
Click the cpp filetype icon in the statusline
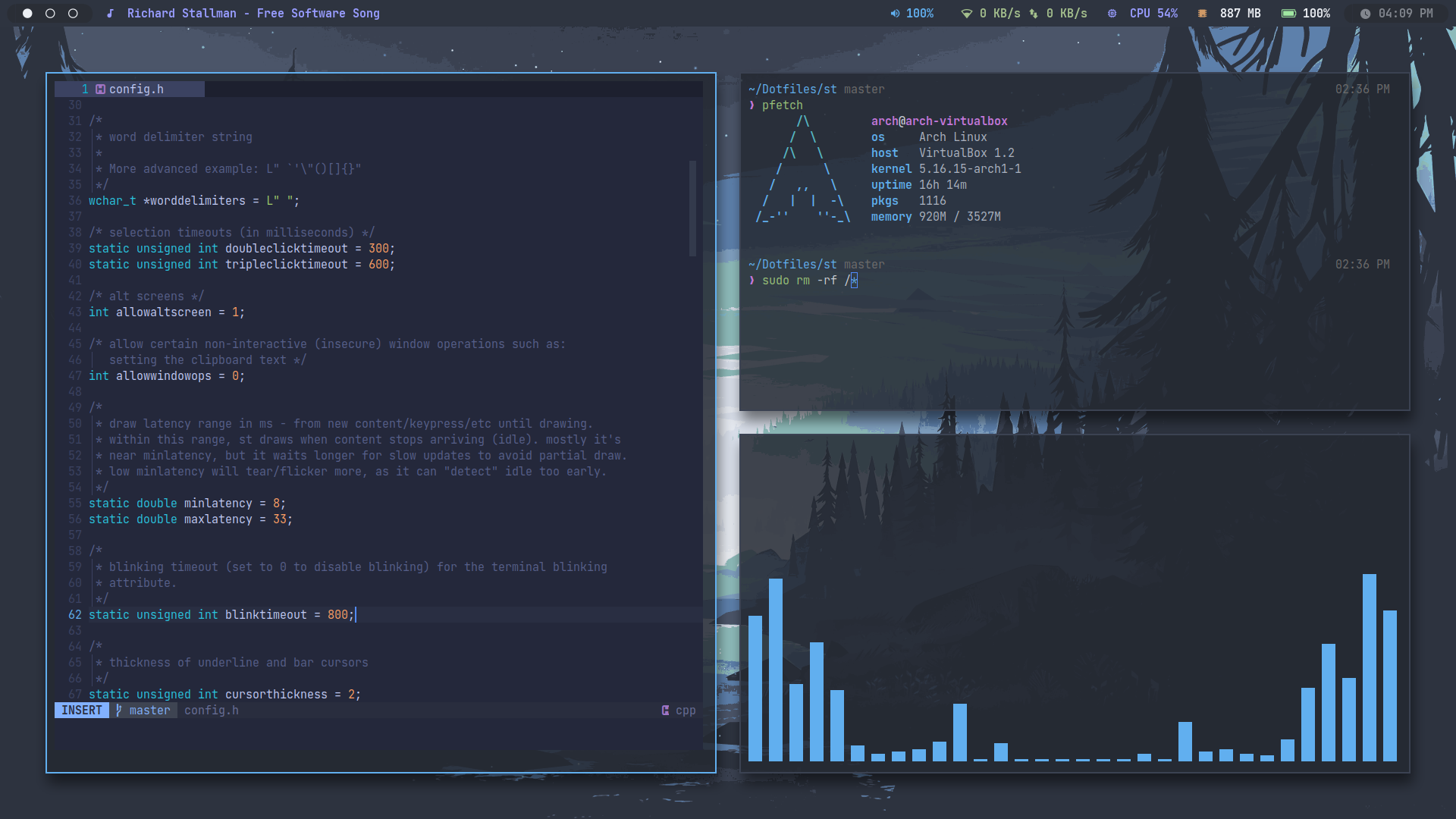664,711
